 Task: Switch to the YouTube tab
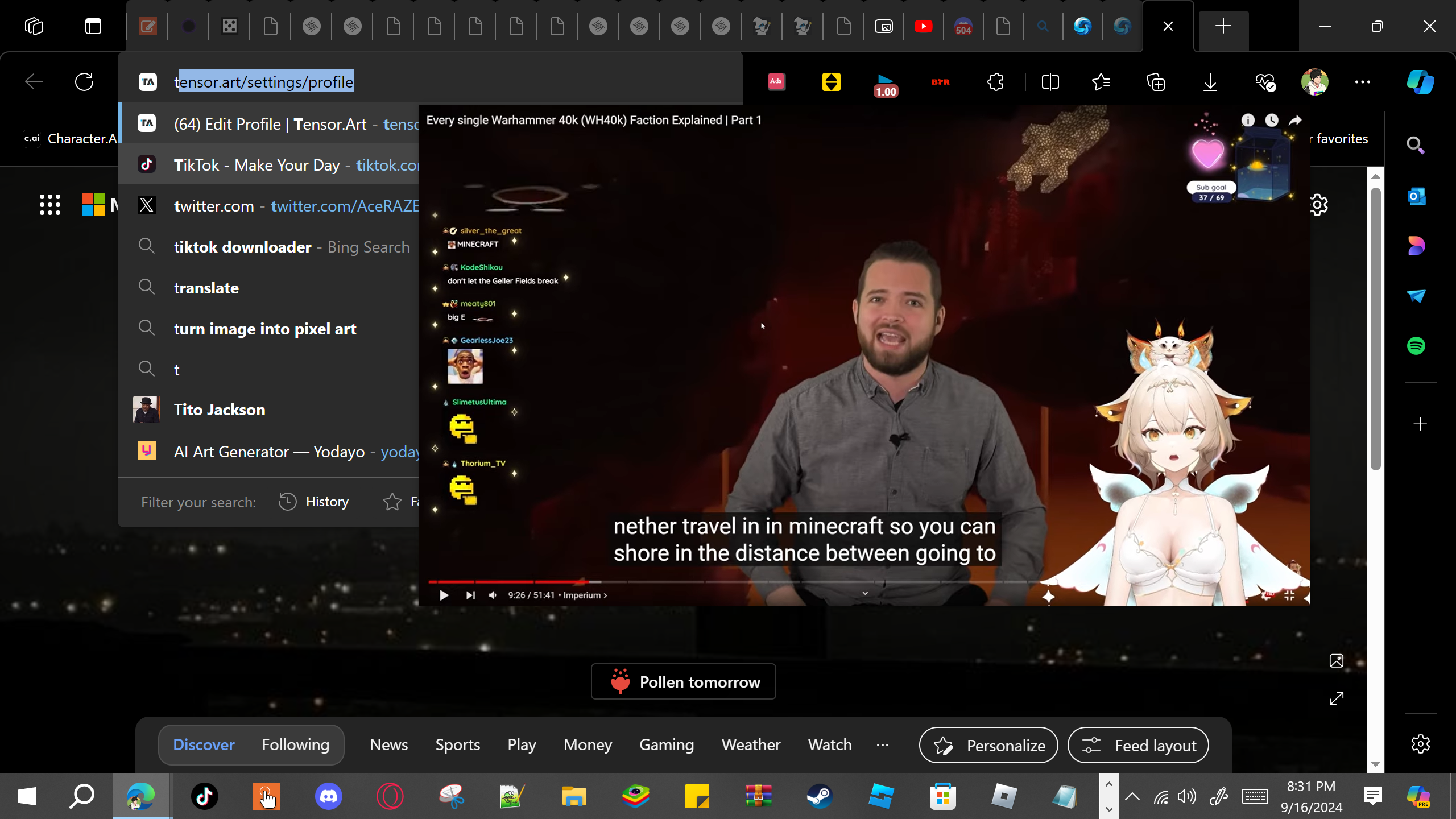[x=924, y=26]
